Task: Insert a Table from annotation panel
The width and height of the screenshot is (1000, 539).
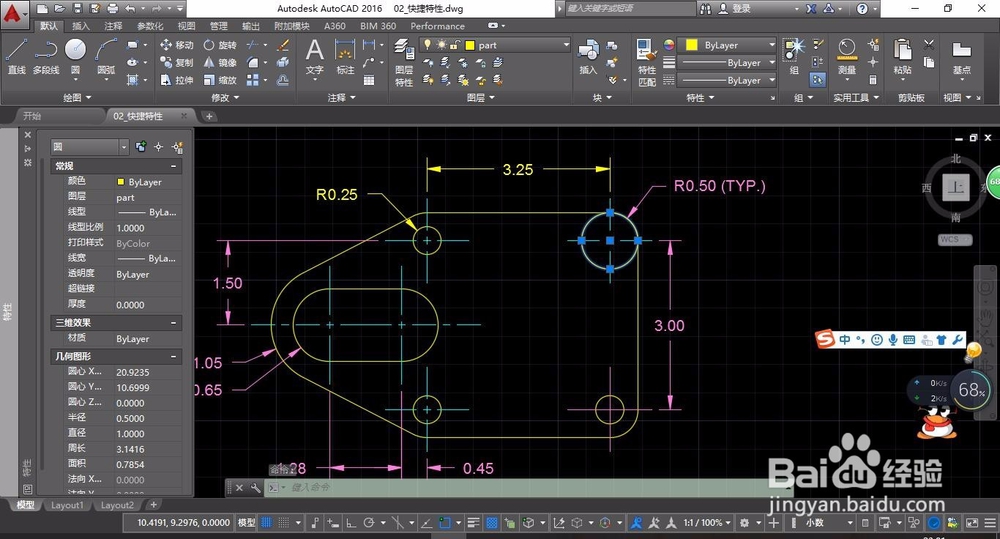Action: (369, 80)
